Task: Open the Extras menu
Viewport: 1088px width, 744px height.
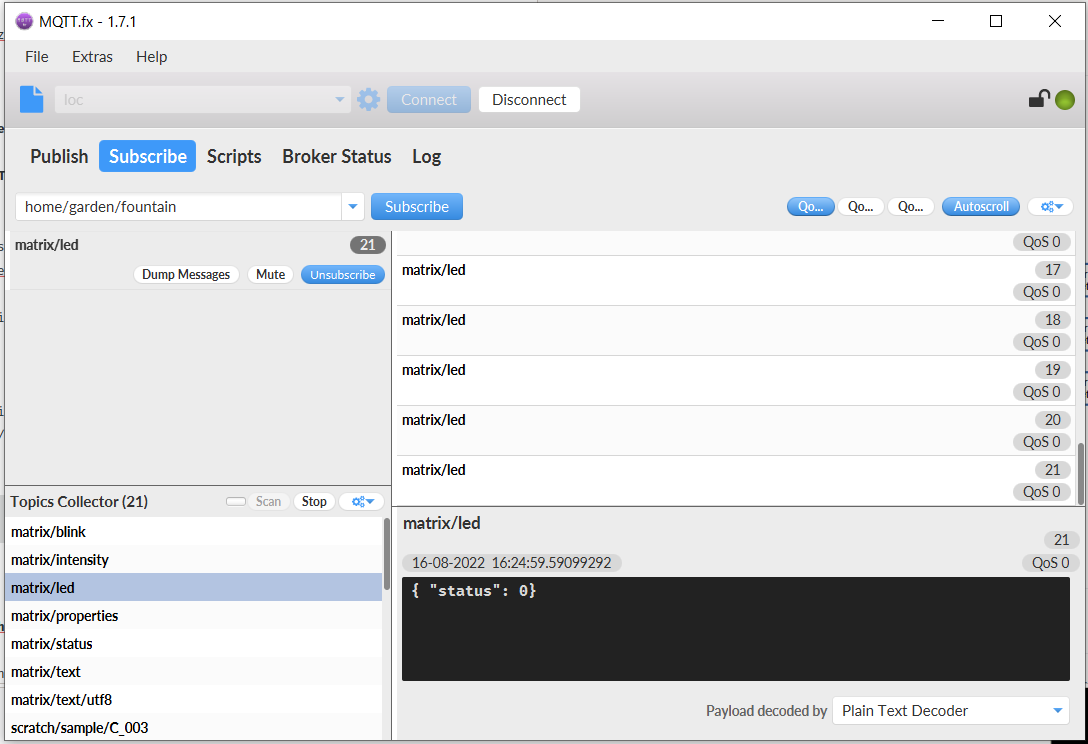Action: pos(92,57)
